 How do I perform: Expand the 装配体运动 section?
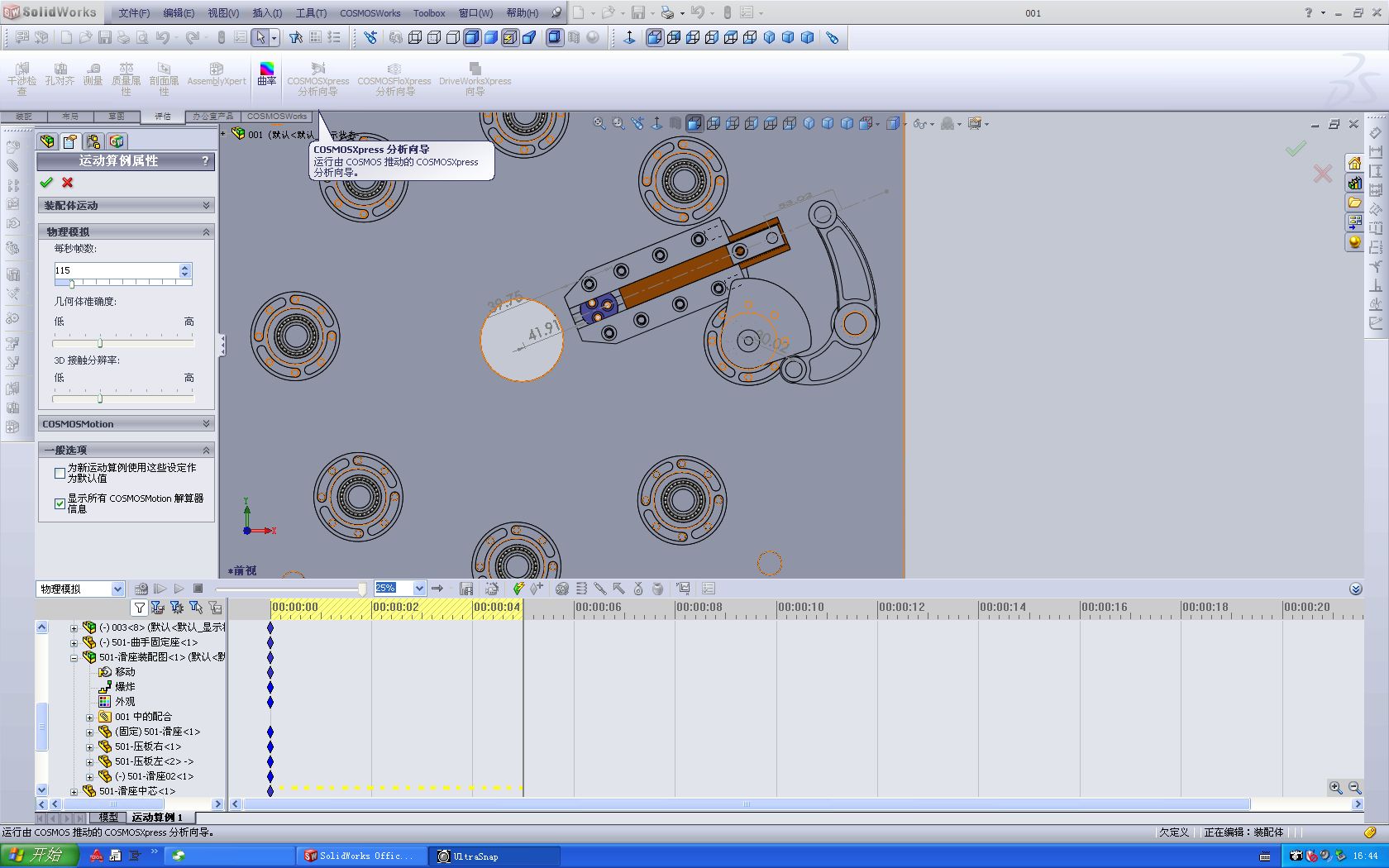pyautogui.click(x=206, y=205)
